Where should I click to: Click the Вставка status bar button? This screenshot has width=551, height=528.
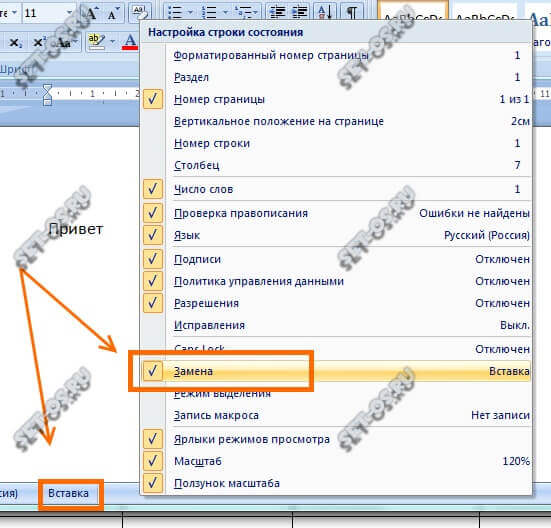pos(69,493)
